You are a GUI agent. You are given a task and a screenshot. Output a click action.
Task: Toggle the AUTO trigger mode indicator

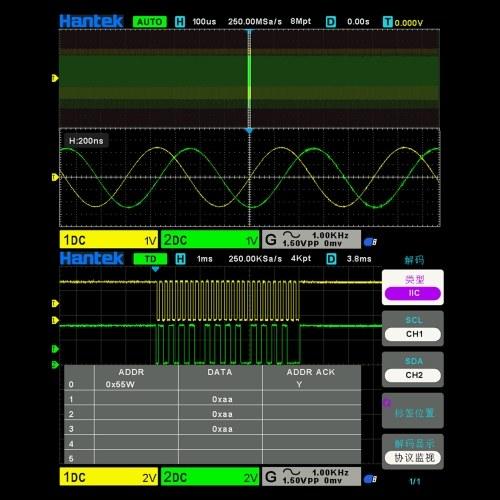150,22
